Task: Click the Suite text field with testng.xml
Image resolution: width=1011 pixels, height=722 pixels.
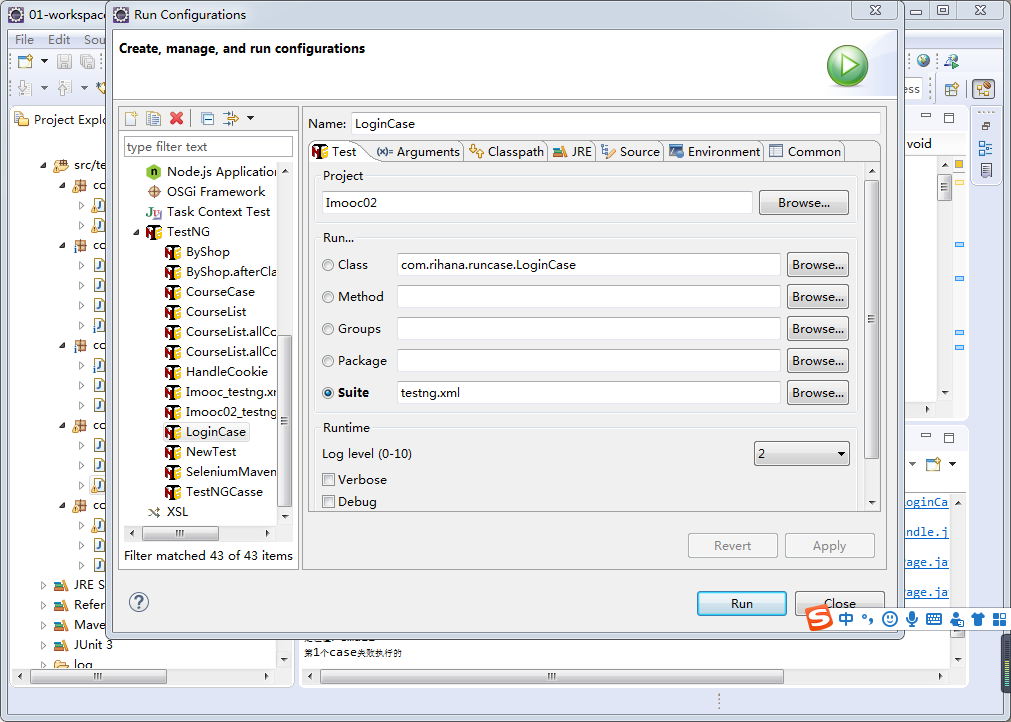Action: coord(589,393)
